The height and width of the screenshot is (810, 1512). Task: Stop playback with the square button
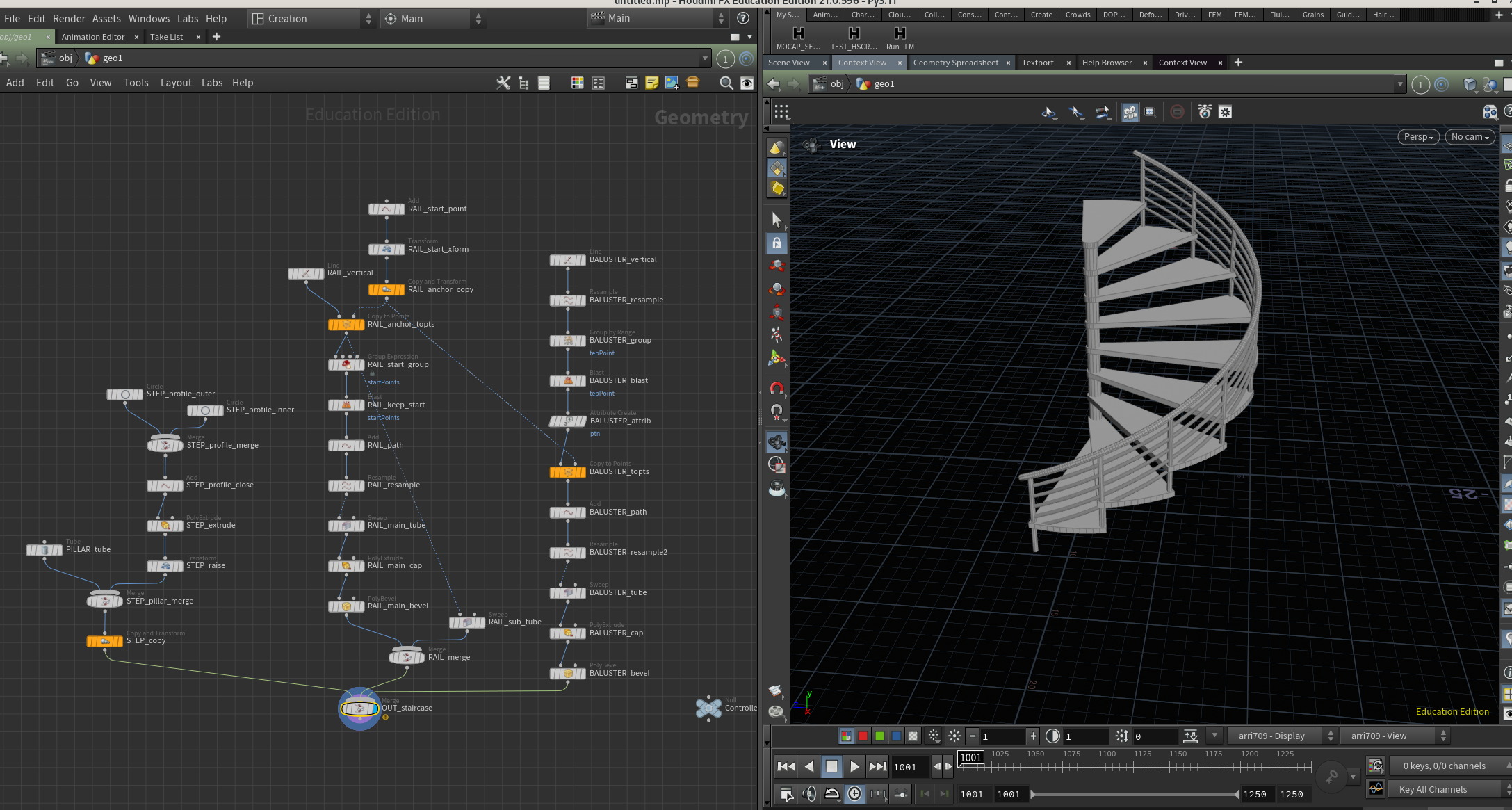click(831, 766)
